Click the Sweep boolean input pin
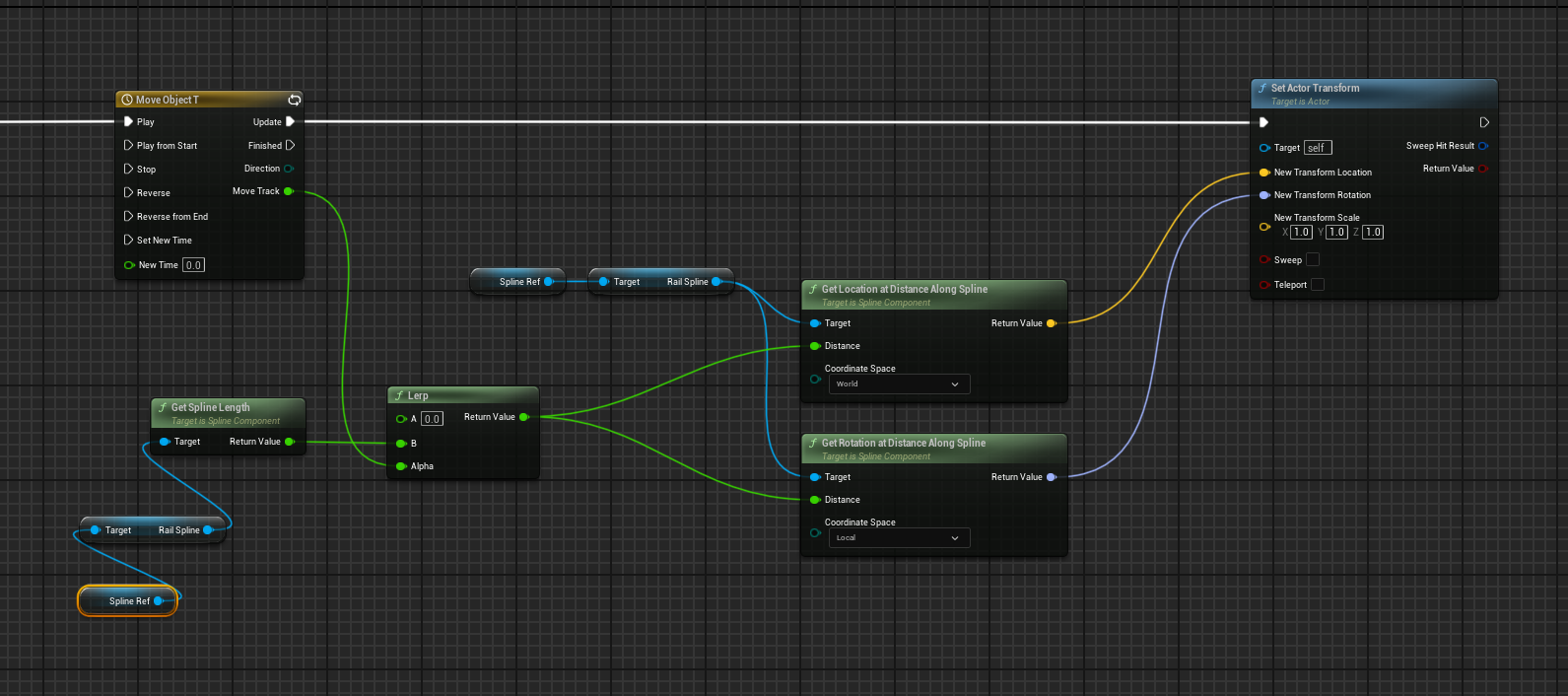 (1264, 260)
